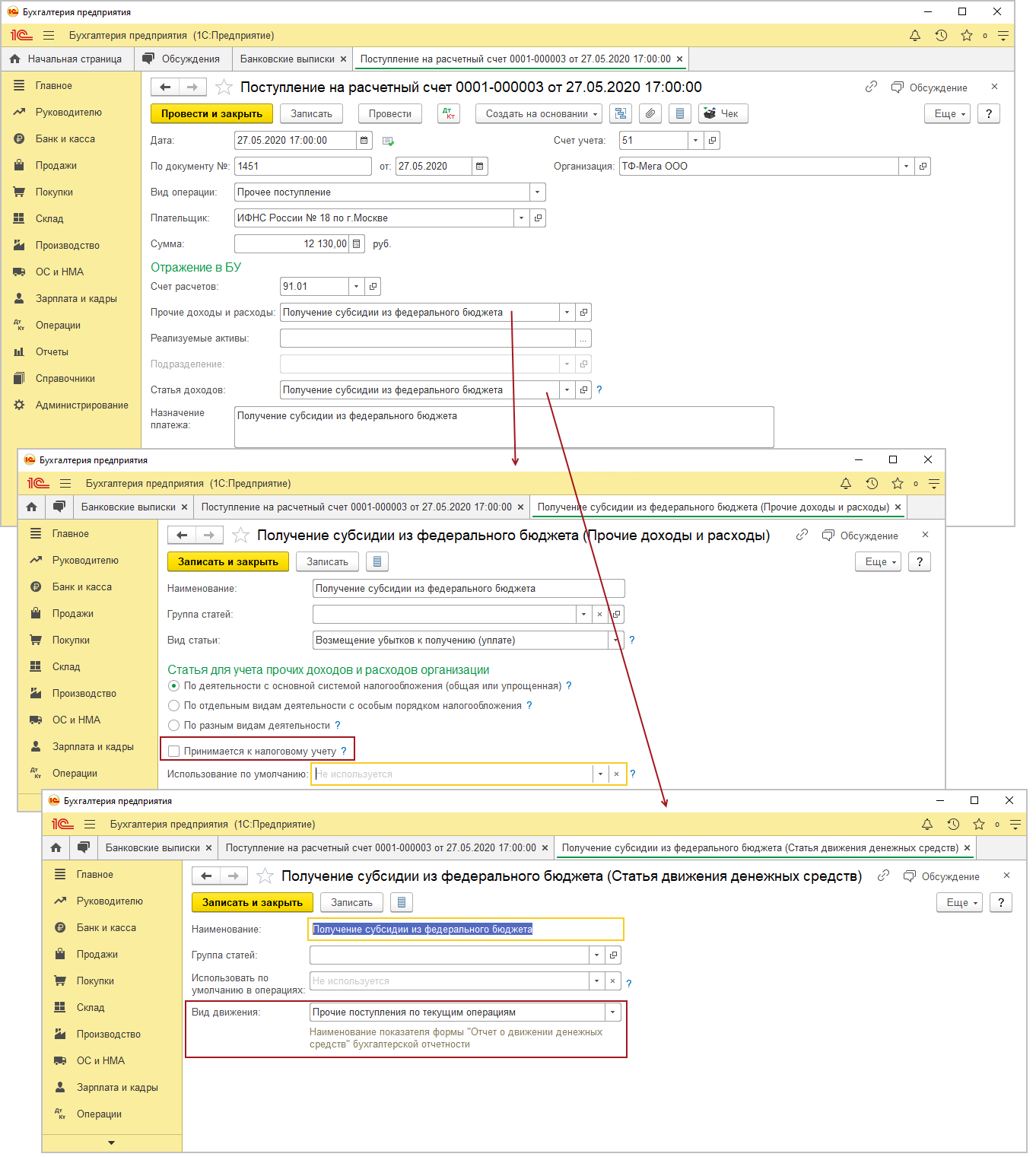Open the Создать на основании dropdown menu
This screenshot has width=1036, height=1157.
coord(539,114)
